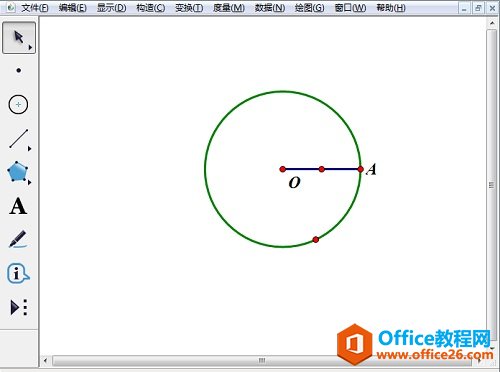Select center point O
Screen dimensions: 500x372
coord(283,169)
